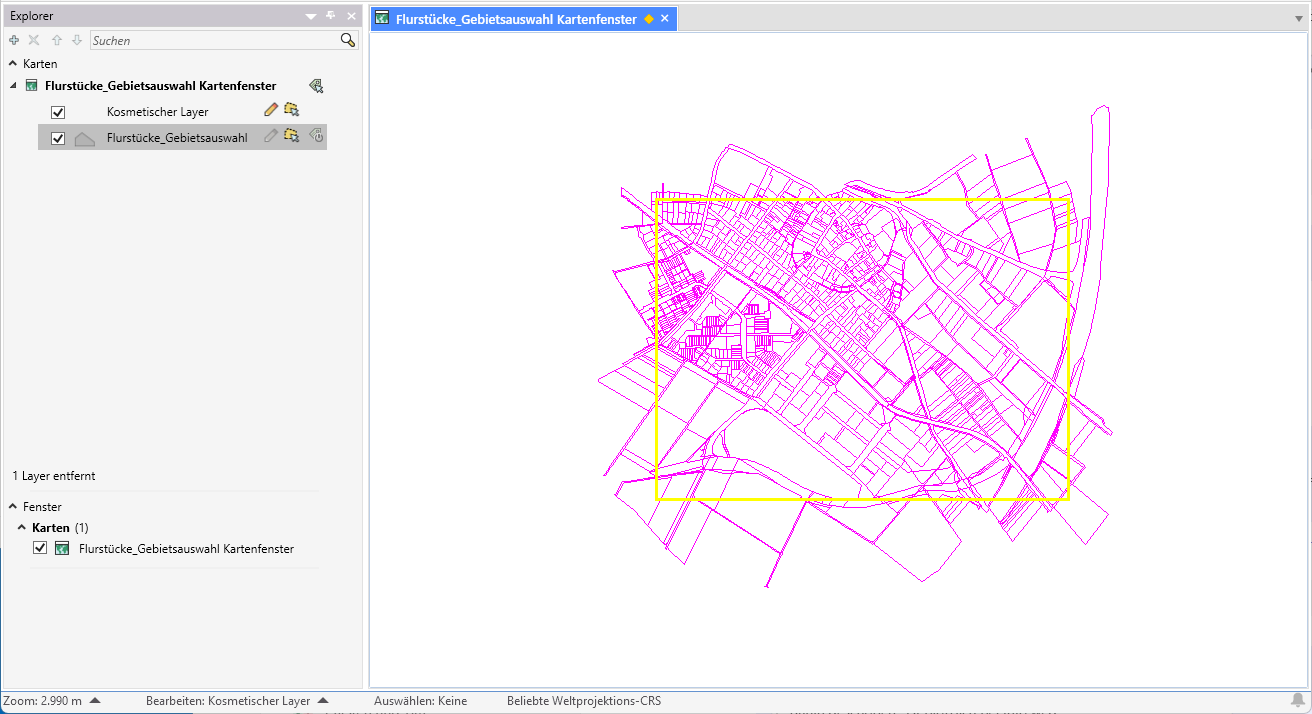The image size is (1312, 714).
Task: Collapse the Karten section chevron
Action: (x=13, y=63)
